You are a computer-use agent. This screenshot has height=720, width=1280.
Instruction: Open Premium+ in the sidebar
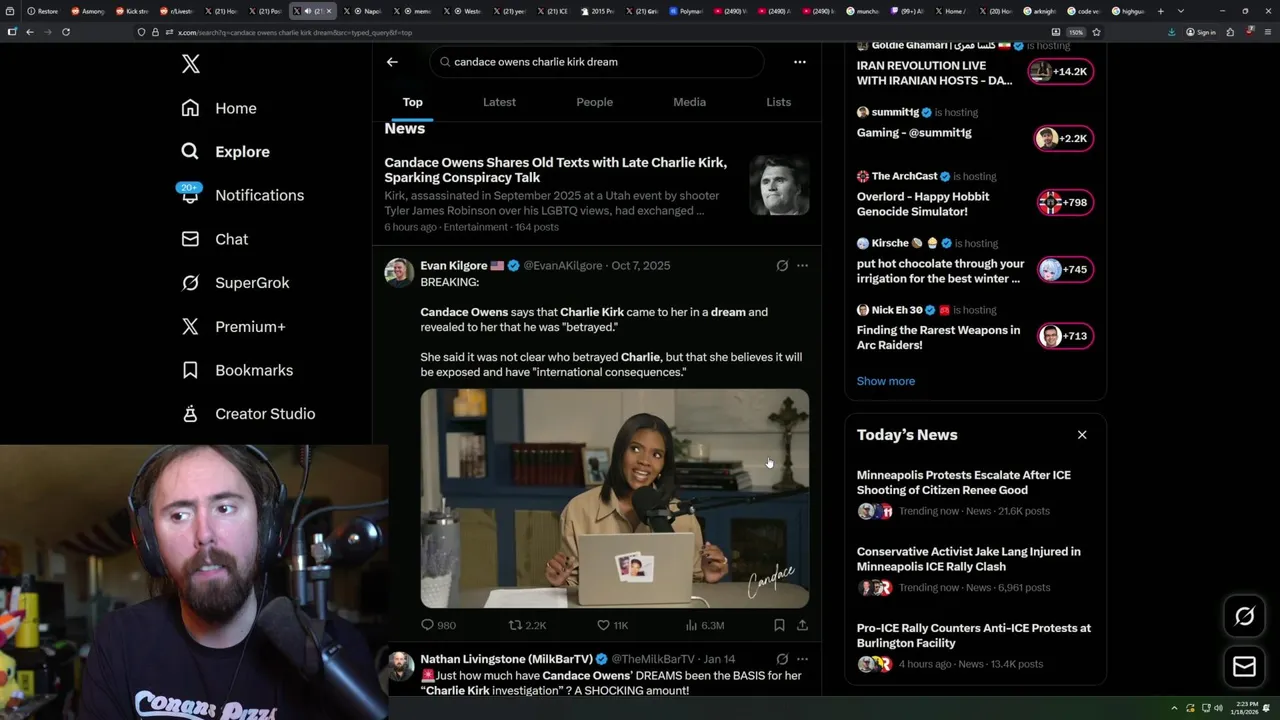coord(233,326)
